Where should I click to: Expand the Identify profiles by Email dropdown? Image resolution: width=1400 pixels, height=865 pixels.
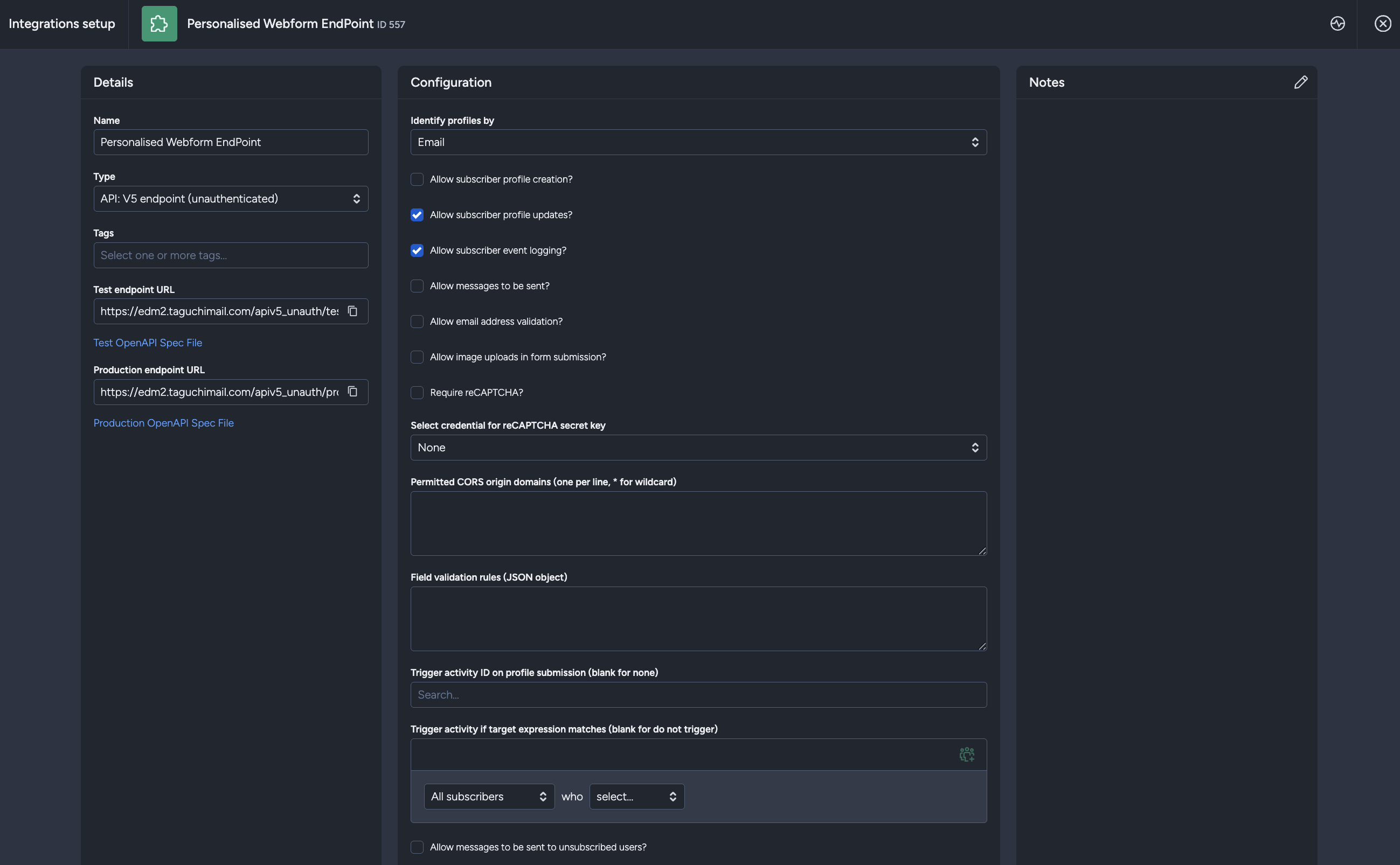[x=698, y=142]
